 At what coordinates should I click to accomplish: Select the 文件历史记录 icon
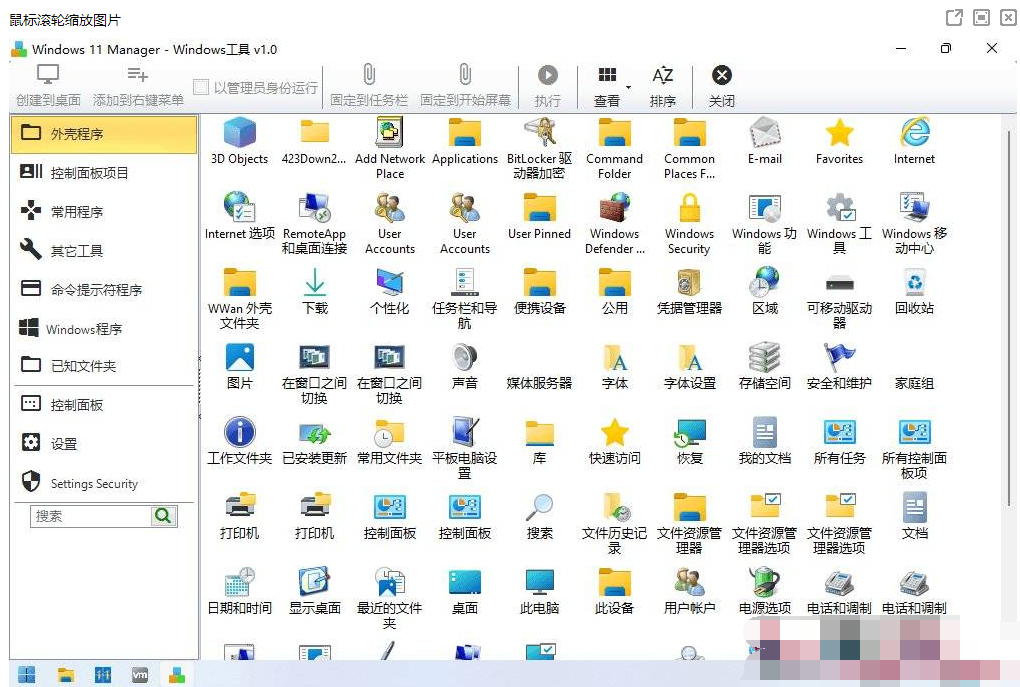click(614, 522)
